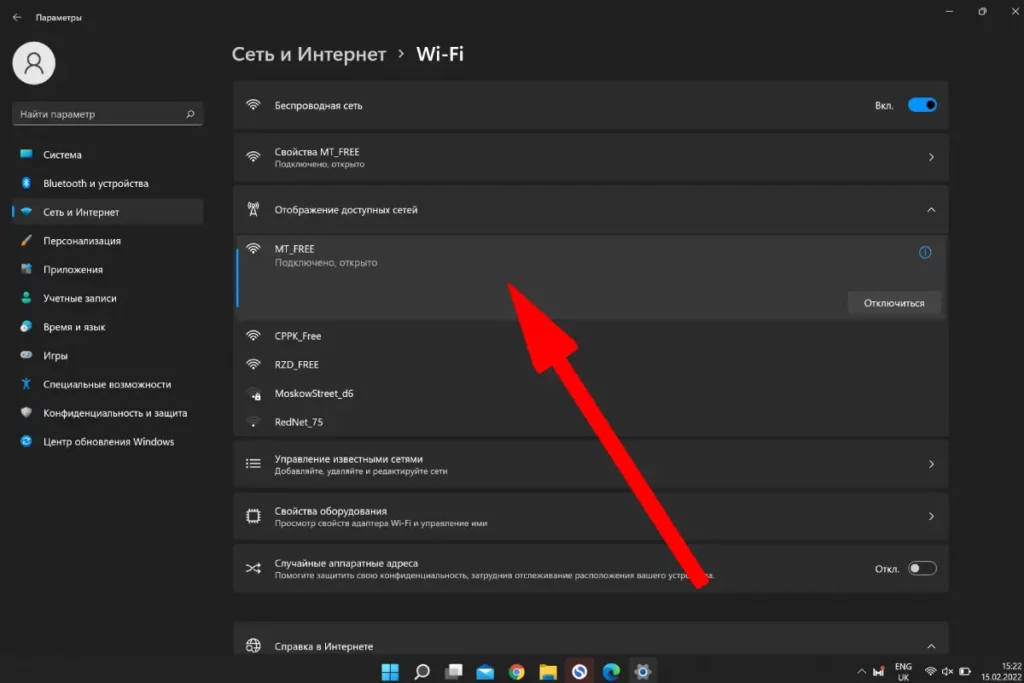Screen dimensions: 1024x683
Task: Open Свойства MT_FREE settings row
Action: 590,157
